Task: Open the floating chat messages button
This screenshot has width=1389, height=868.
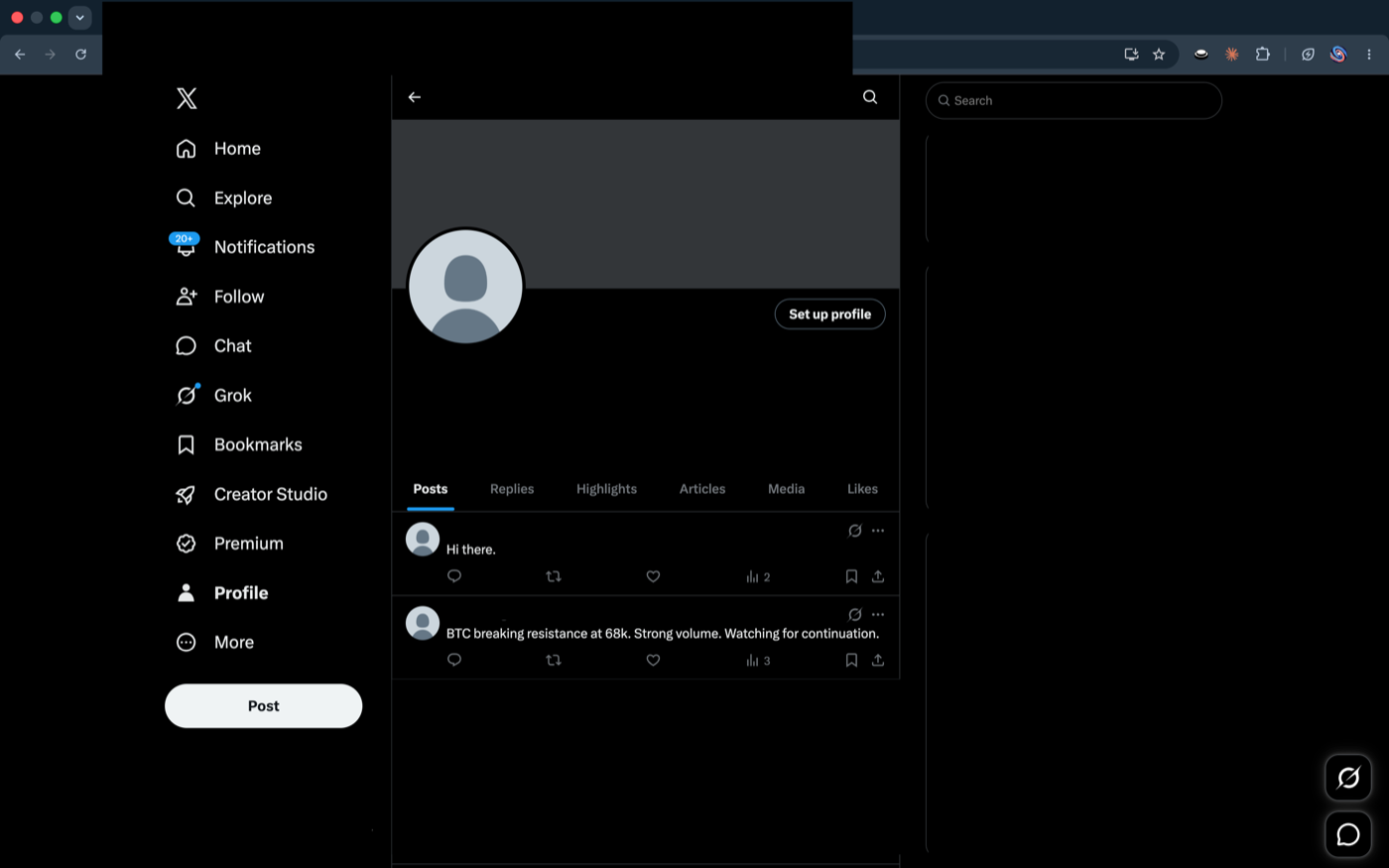Action: 1348,835
